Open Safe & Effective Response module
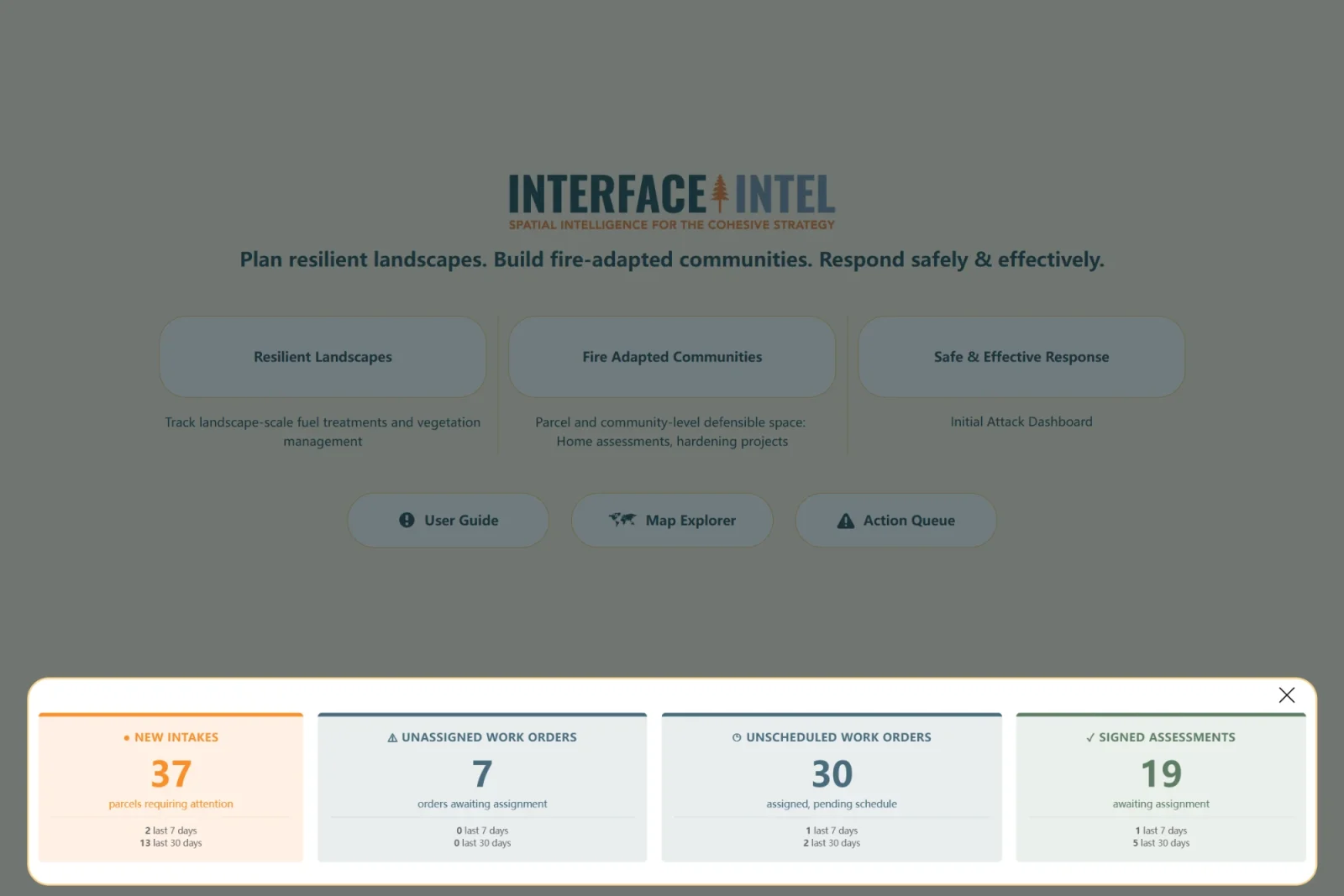This screenshot has height=896, width=1344. click(1021, 357)
